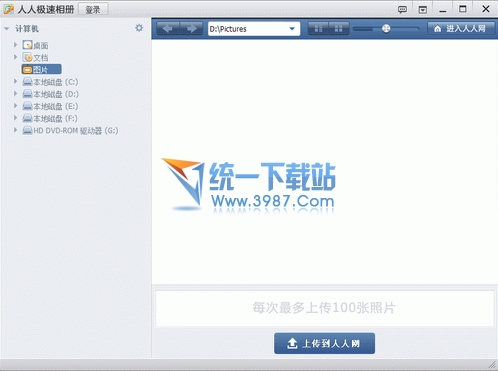498x371 pixels.
Task: Click the drive icon for 本地磁盘 (C:)
Action: click(x=27, y=82)
